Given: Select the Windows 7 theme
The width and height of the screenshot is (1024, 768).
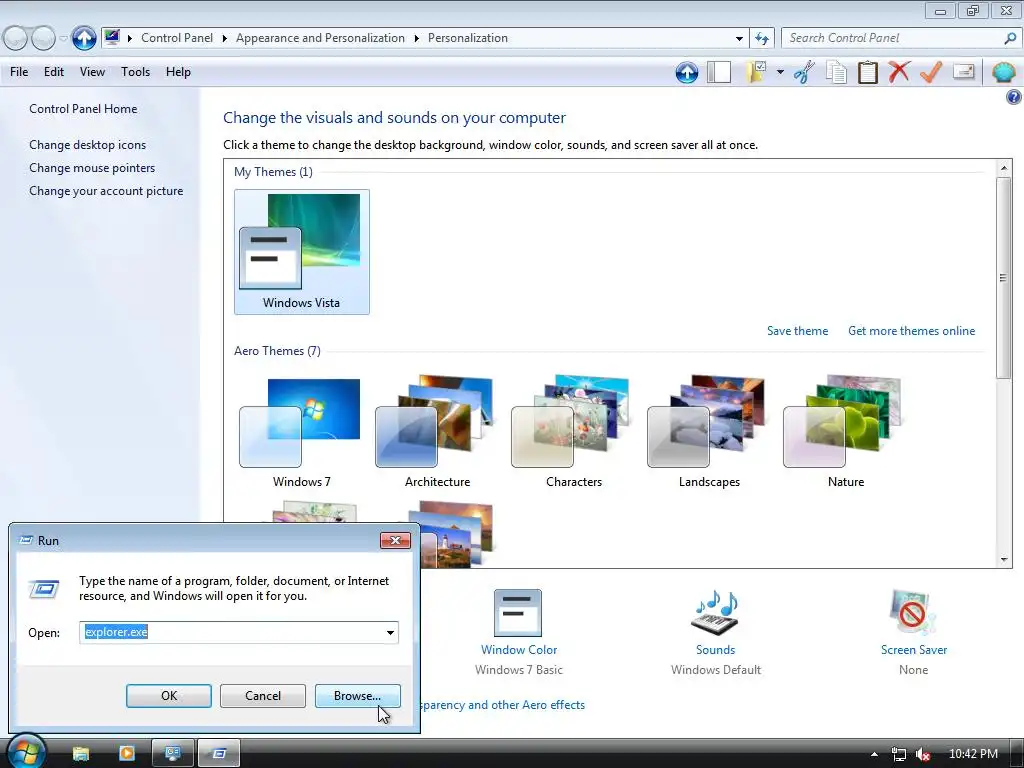Looking at the screenshot, I should click(302, 431).
